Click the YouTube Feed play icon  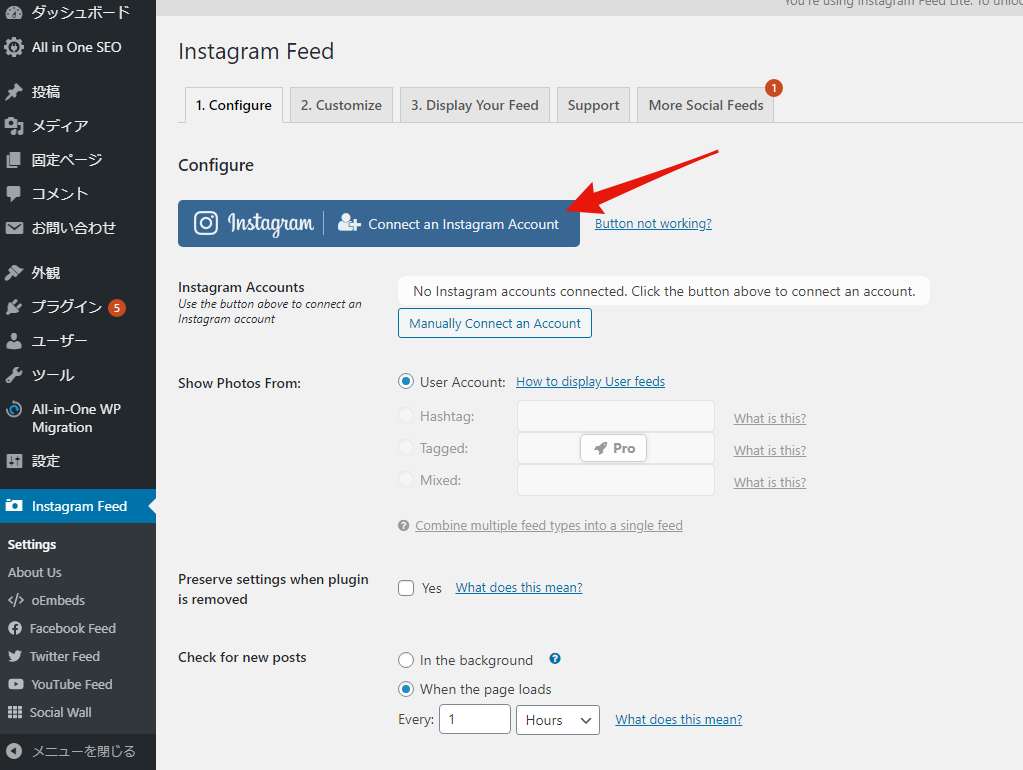pyautogui.click(x=16, y=685)
